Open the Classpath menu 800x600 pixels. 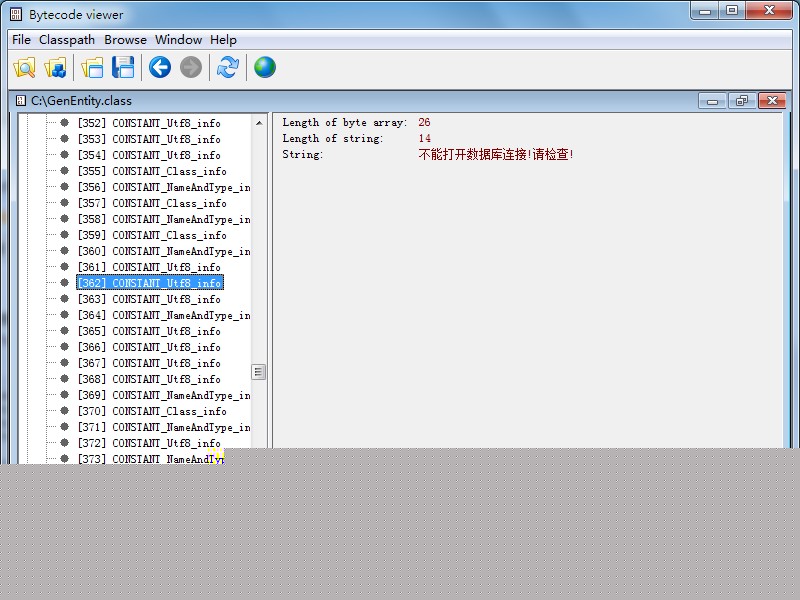click(x=67, y=40)
